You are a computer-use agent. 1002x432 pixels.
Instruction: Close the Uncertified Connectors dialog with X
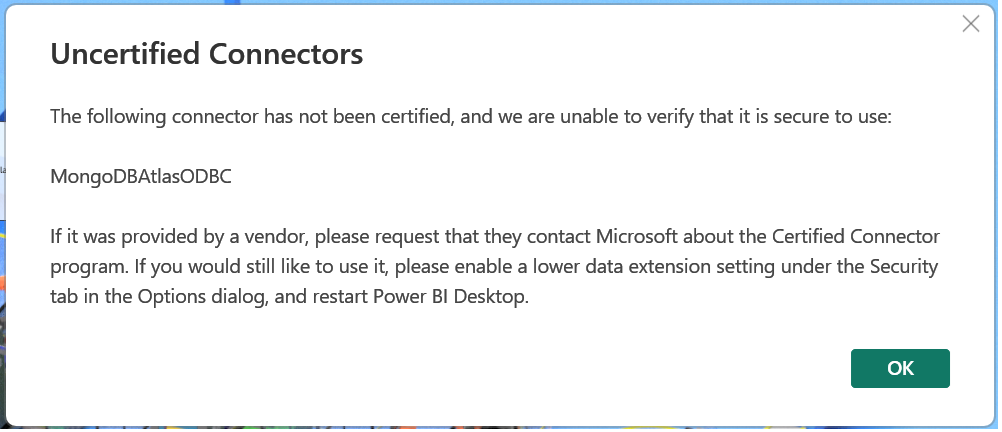(x=970, y=24)
